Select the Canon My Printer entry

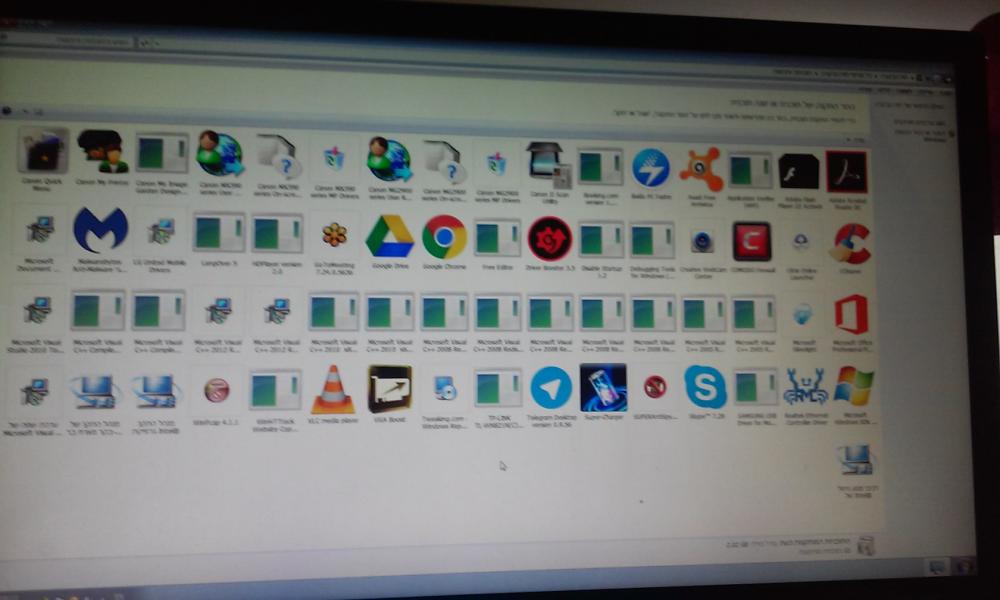pyautogui.click(x=102, y=152)
